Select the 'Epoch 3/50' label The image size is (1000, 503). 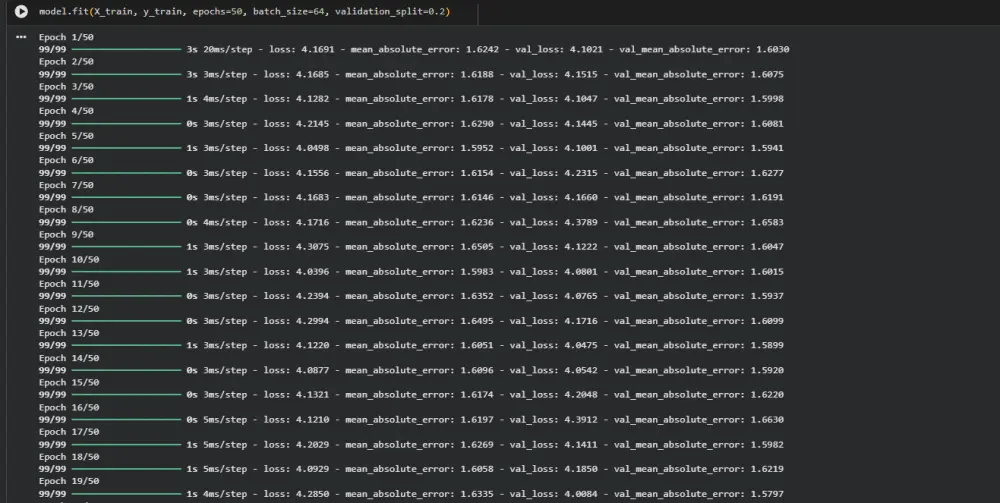tap(66, 87)
